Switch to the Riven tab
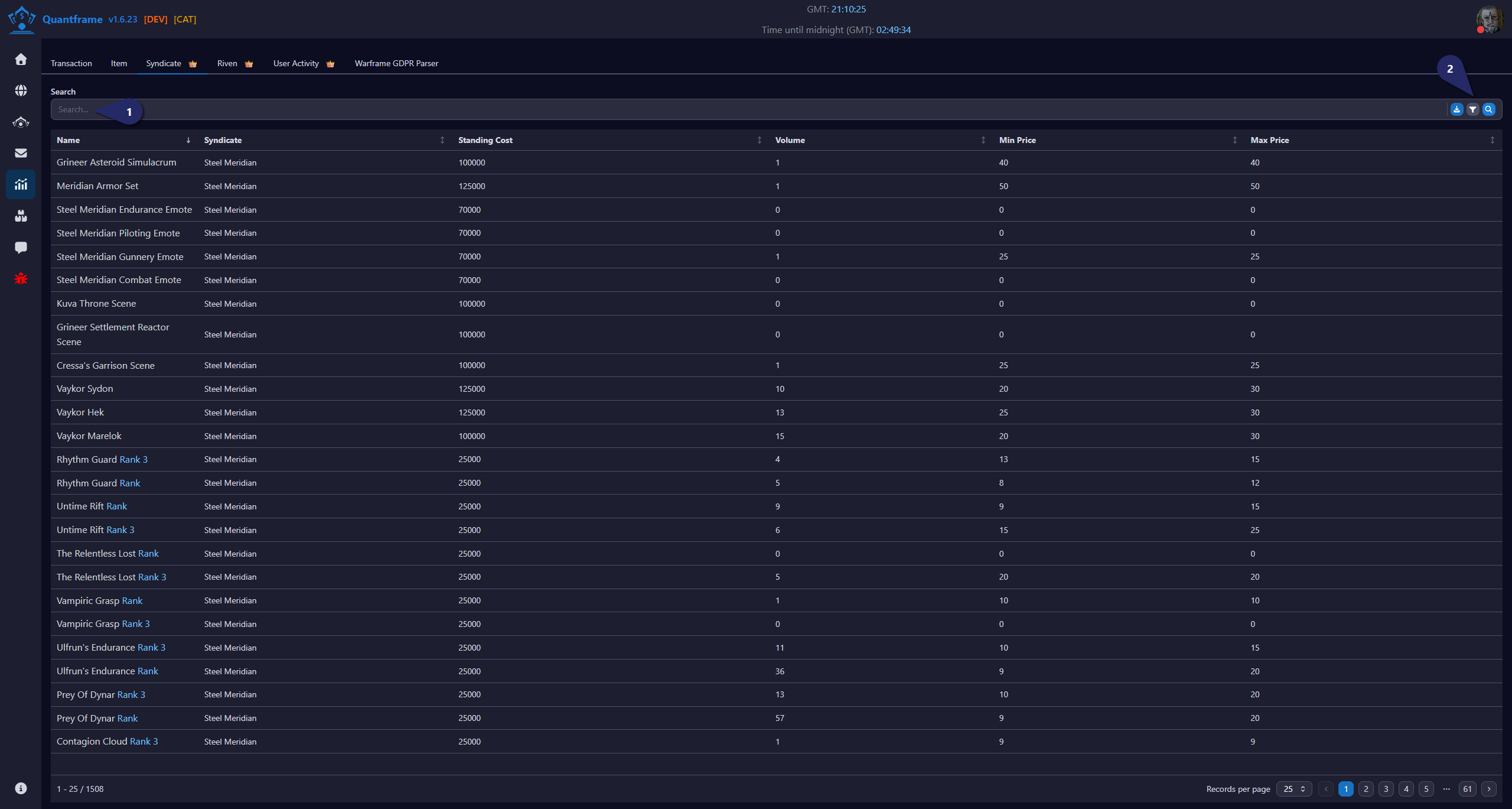 click(235, 63)
